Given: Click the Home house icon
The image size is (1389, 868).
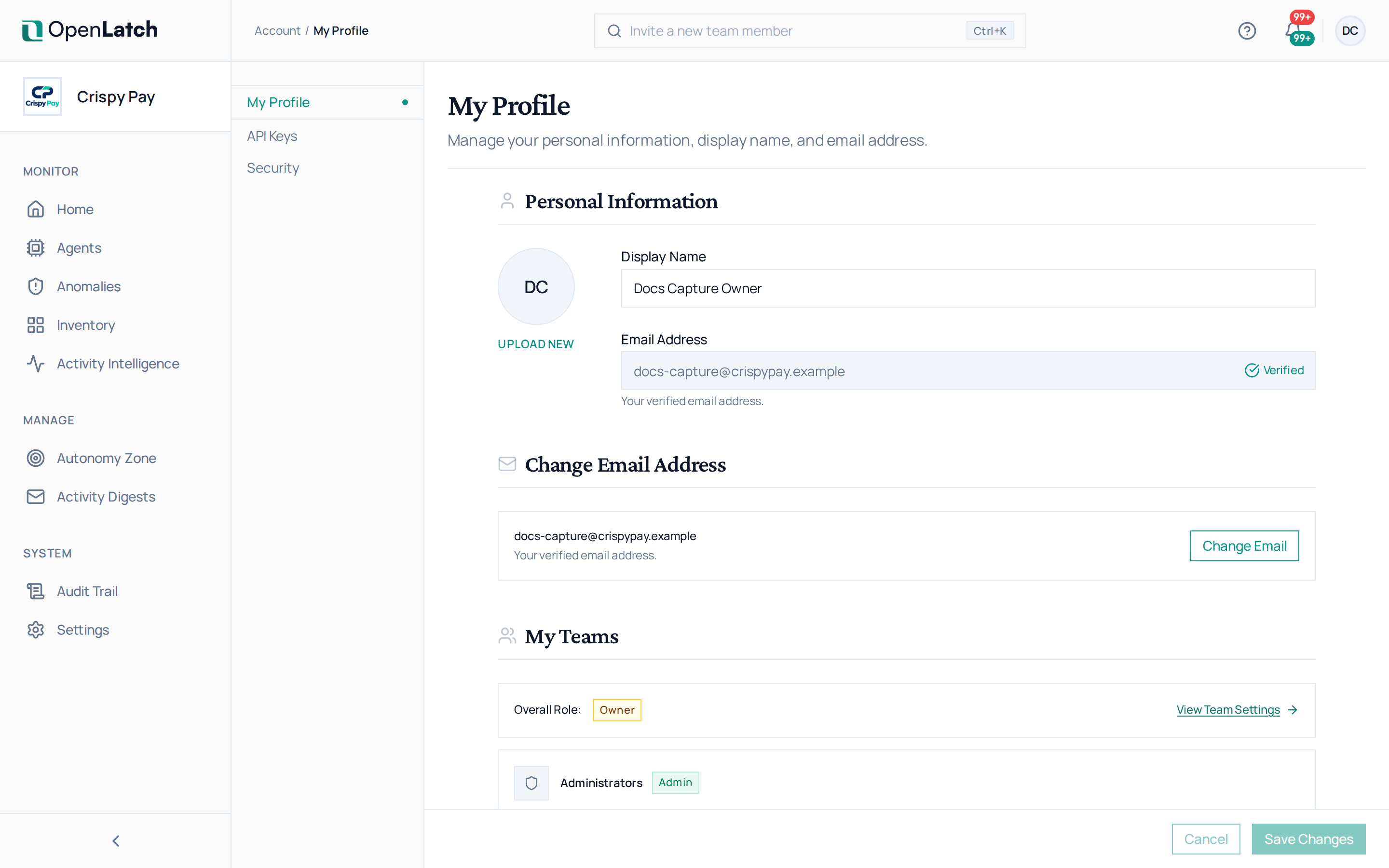Looking at the screenshot, I should [x=36, y=210].
